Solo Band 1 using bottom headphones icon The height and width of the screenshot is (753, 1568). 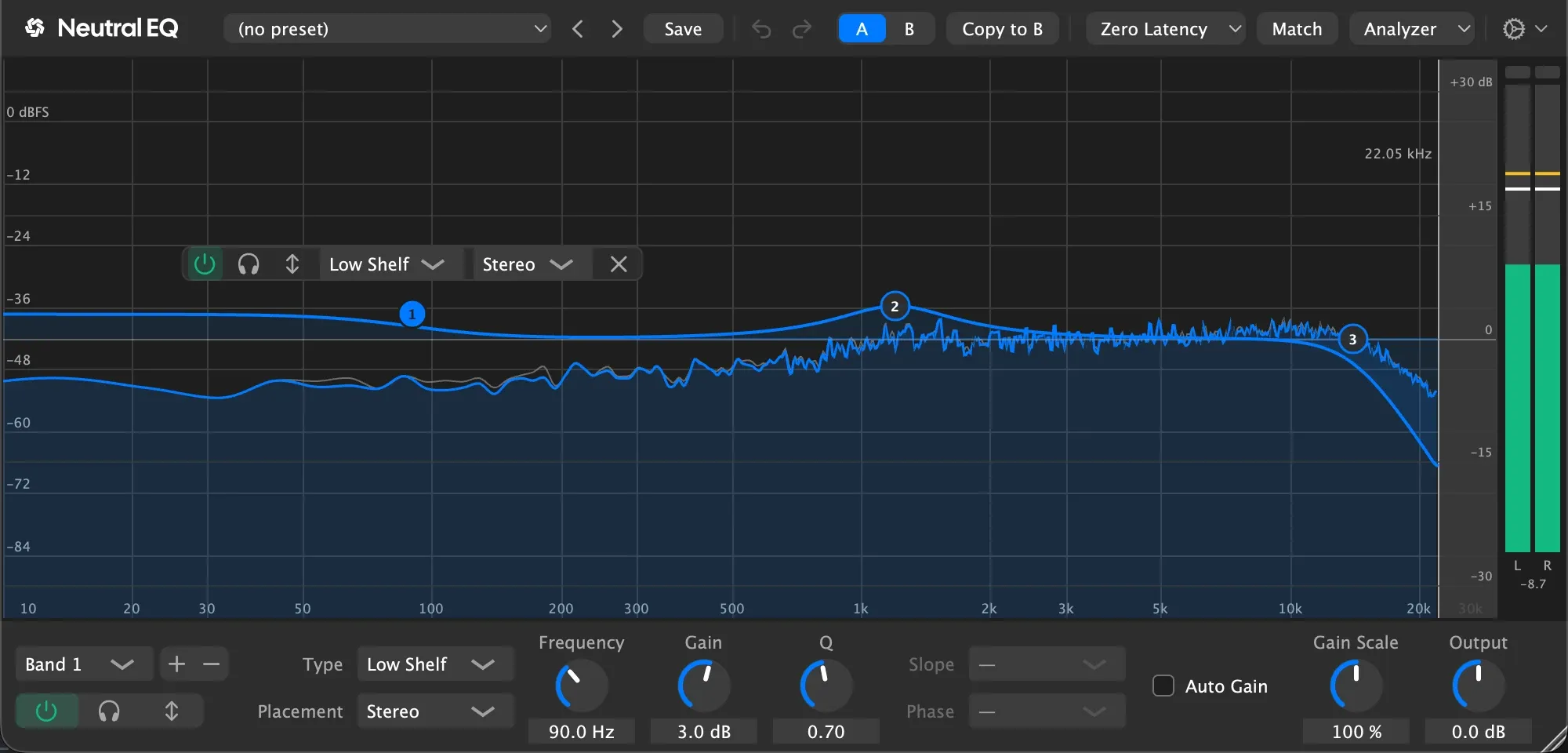pos(109,711)
